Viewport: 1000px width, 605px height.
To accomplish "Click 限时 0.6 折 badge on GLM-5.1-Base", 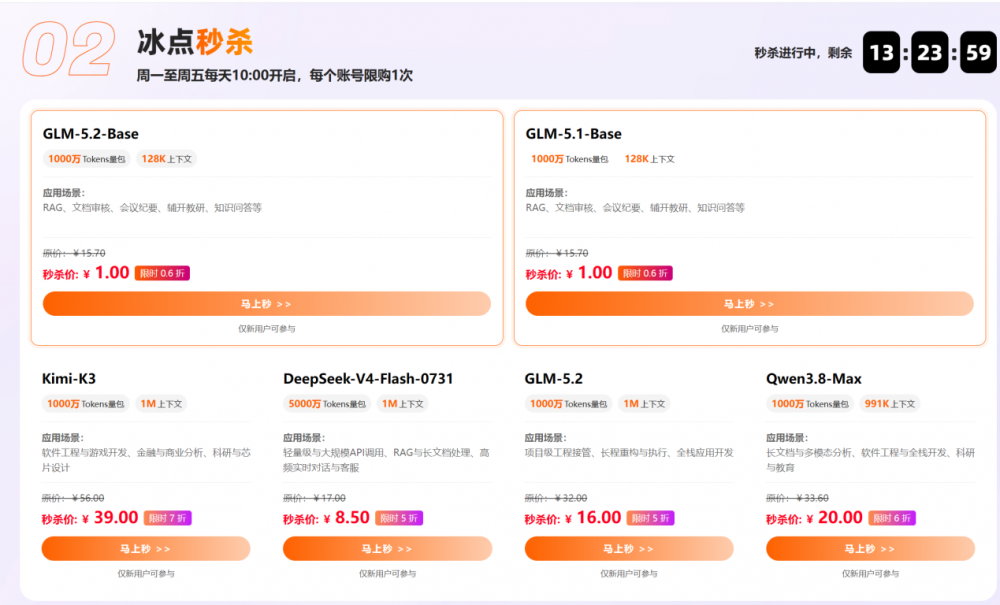I will coord(645,273).
